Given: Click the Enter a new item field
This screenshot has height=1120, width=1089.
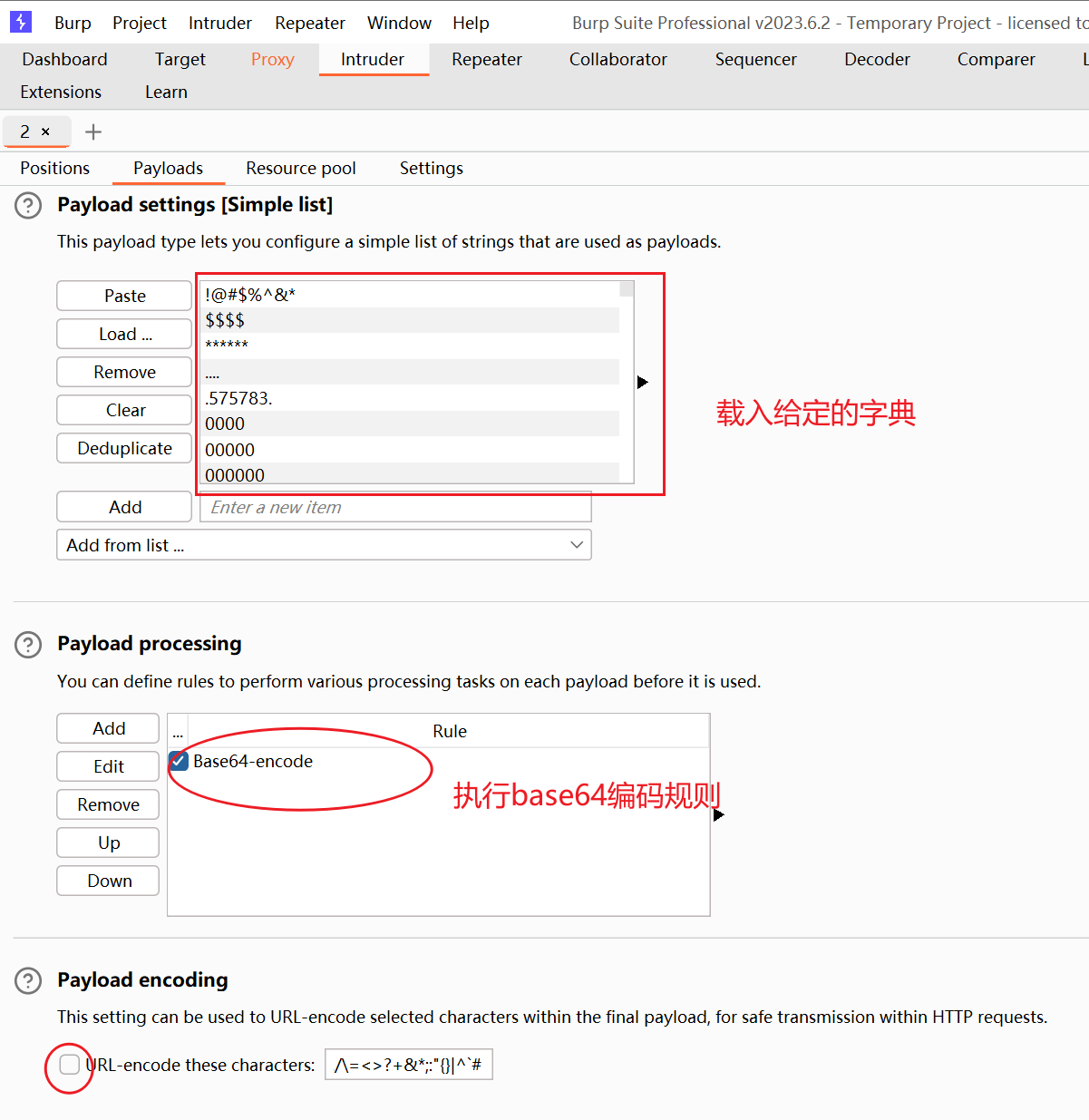Looking at the screenshot, I should click(x=395, y=508).
